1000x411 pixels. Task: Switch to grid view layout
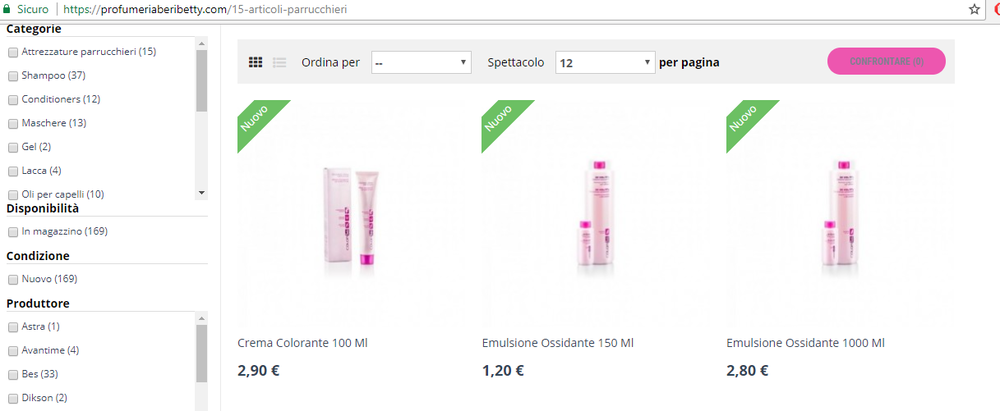click(255, 62)
